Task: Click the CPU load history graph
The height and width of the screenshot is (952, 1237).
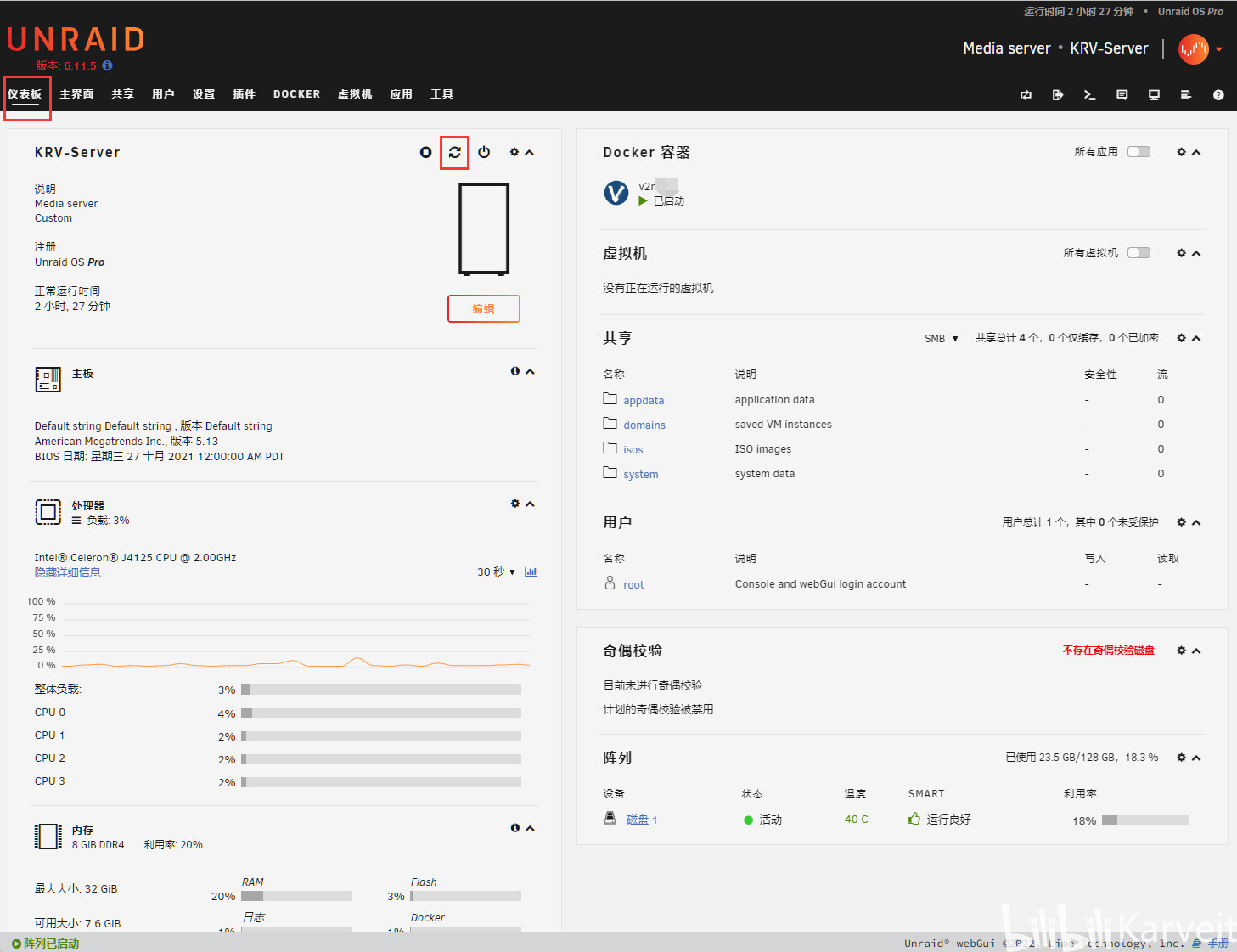Action: [x=296, y=634]
